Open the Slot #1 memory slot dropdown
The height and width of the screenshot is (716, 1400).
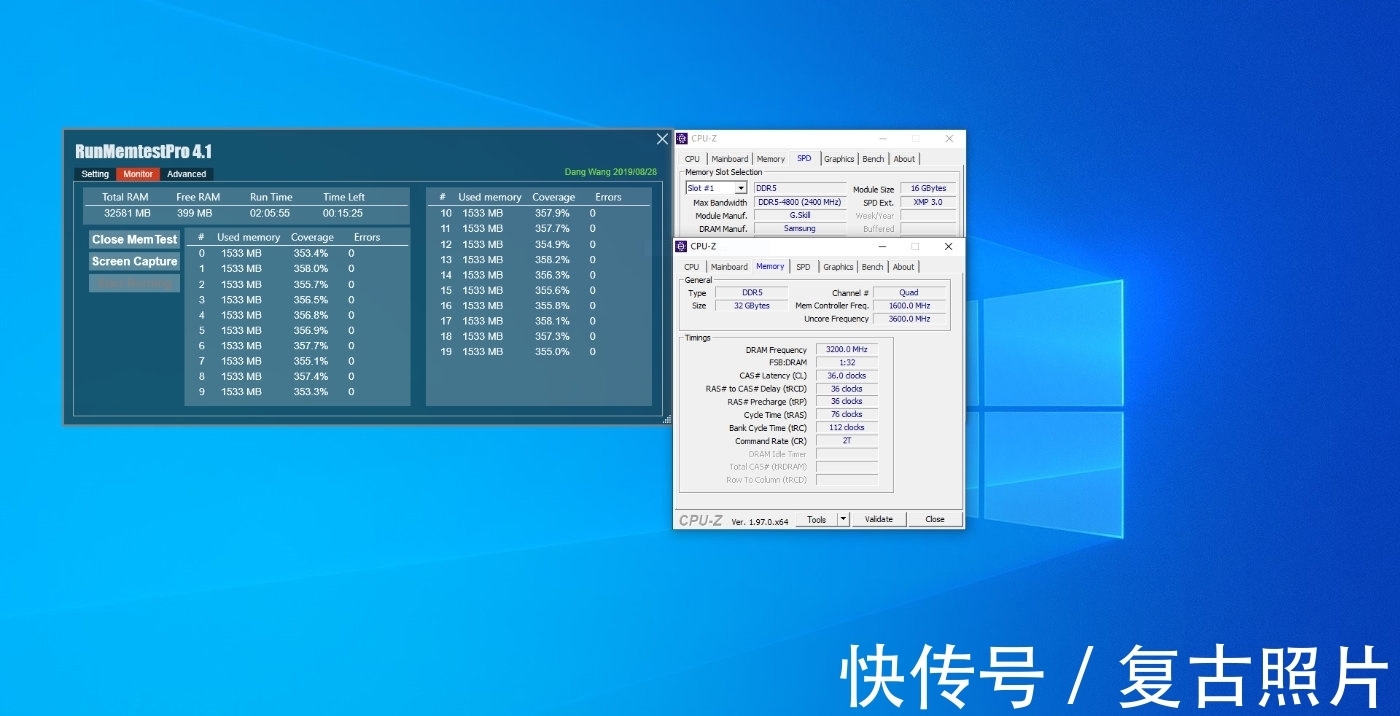(x=741, y=188)
